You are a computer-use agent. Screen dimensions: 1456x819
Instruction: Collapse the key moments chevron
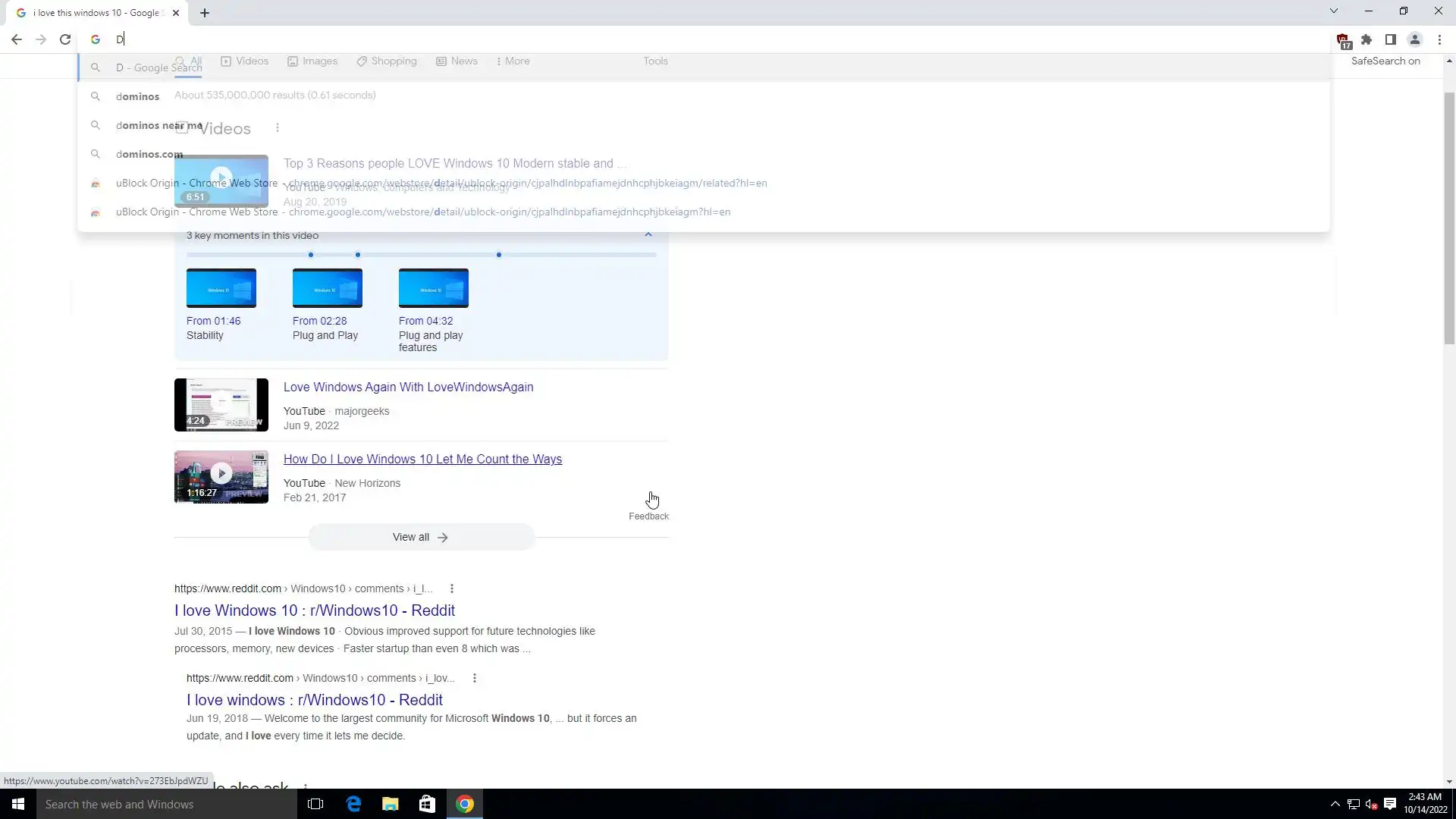pyautogui.click(x=648, y=235)
